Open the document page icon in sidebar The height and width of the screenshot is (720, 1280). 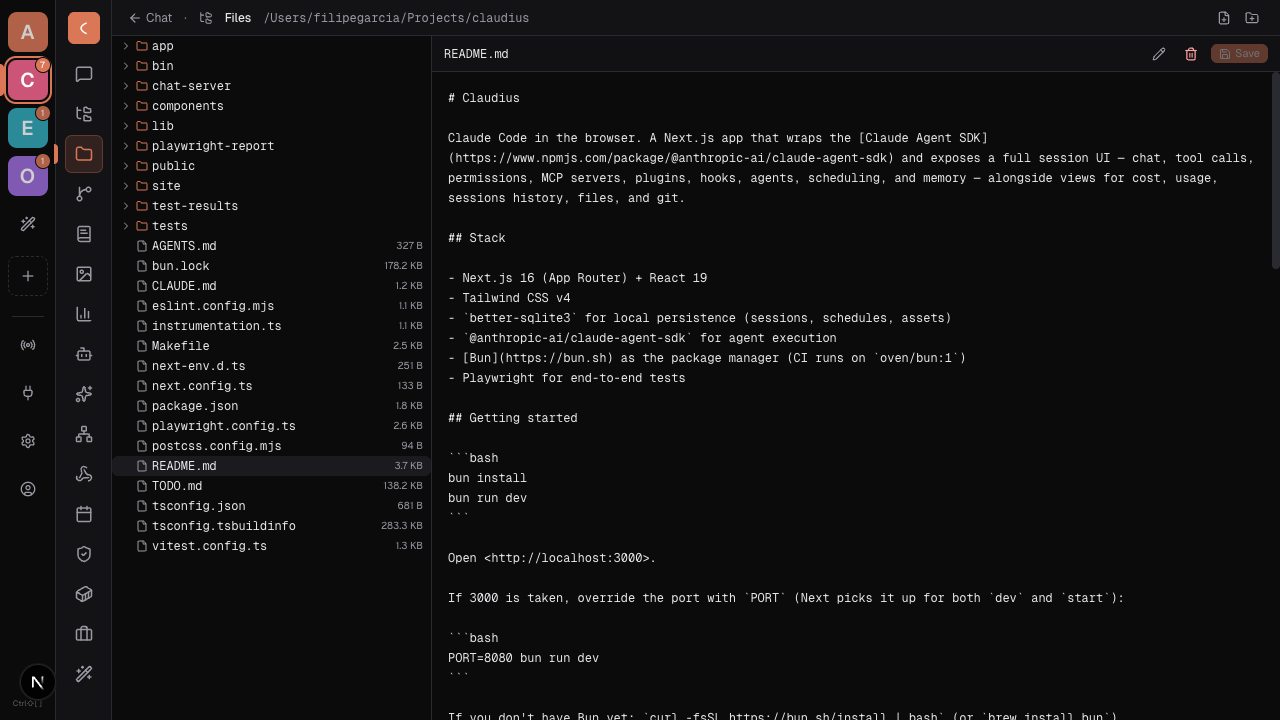tap(84, 234)
